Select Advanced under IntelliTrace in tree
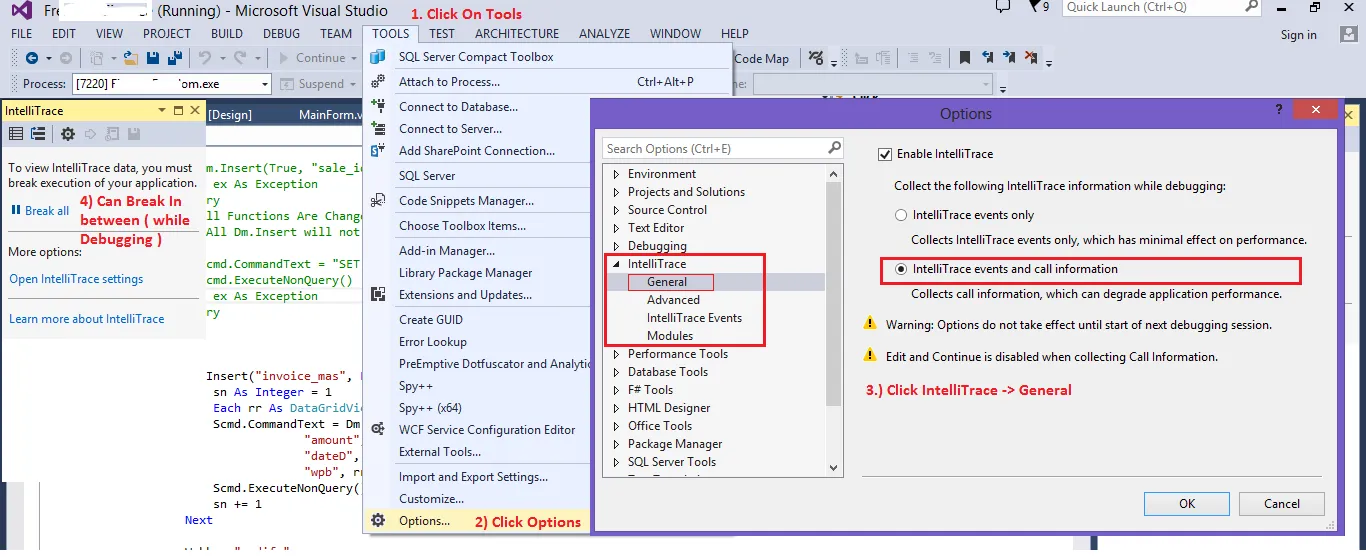Screen dimensions: 1366x557 (673, 300)
